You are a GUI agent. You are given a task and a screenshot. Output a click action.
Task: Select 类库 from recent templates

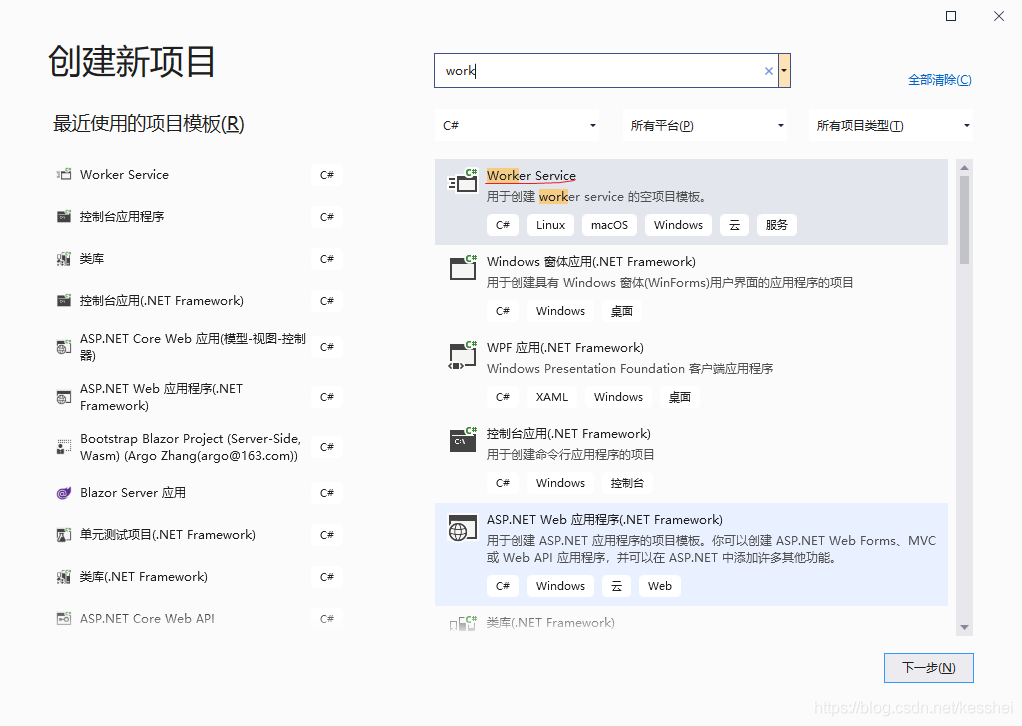point(198,259)
